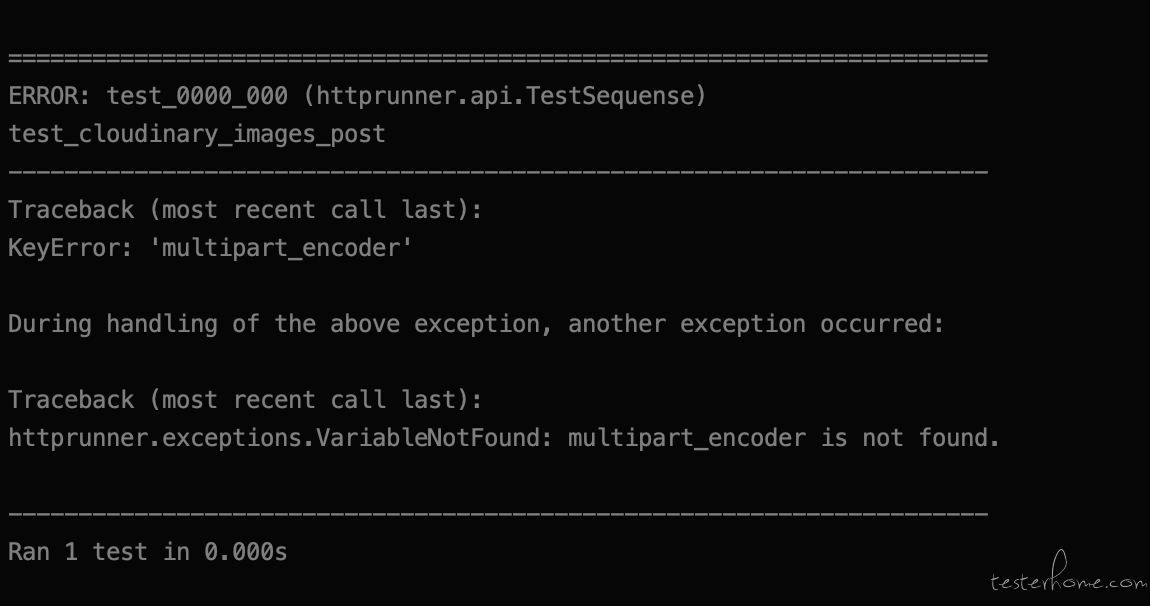The height and width of the screenshot is (606, 1150).
Task: Click the dashed separator below test name
Action: pos(498,172)
